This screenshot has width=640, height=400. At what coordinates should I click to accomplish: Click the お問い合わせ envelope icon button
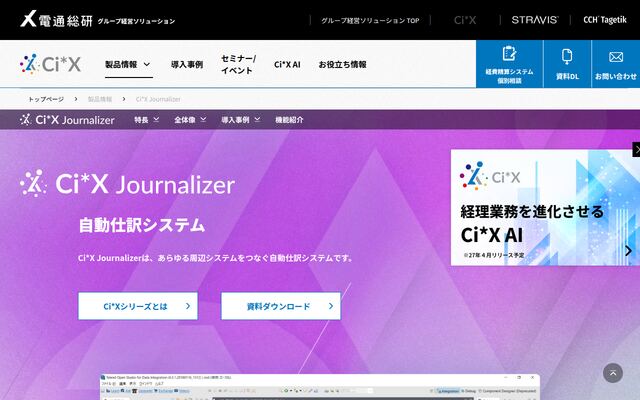point(616,64)
